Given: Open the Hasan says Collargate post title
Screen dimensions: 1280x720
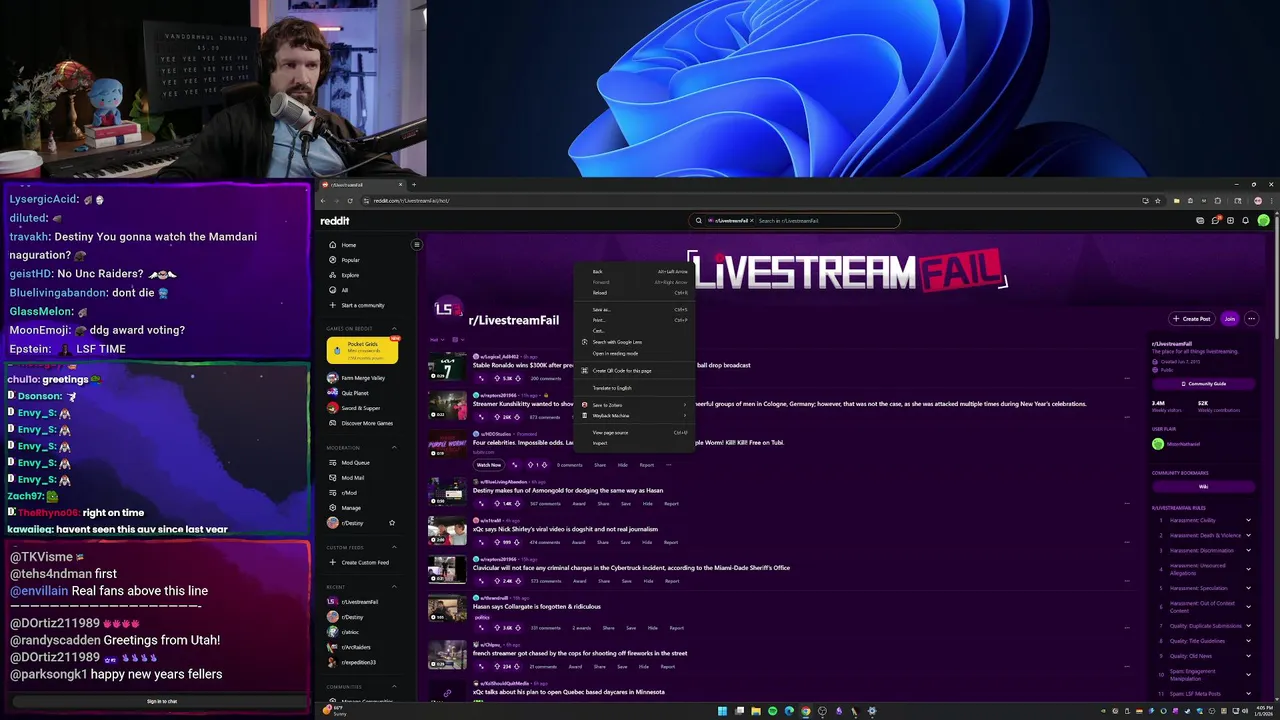Looking at the screenshot, I should [x=537, y=606].
